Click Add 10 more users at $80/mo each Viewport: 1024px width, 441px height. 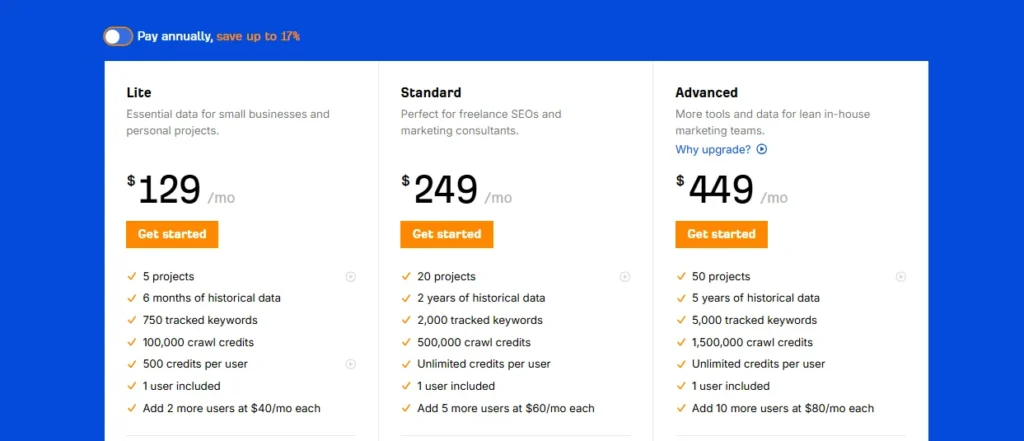[x=782, y=408]
